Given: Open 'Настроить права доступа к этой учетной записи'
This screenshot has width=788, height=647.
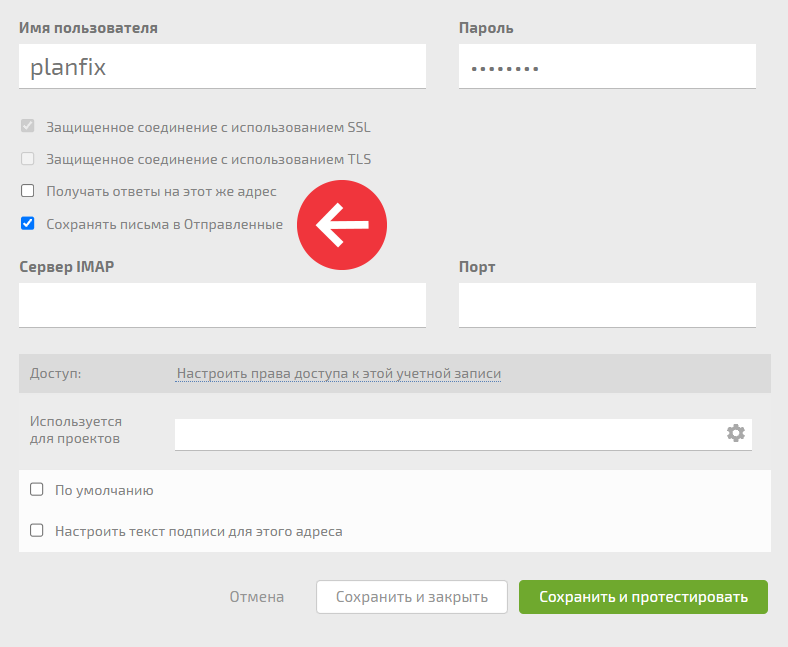Looking at the screenshot, I should click(339, 374).
